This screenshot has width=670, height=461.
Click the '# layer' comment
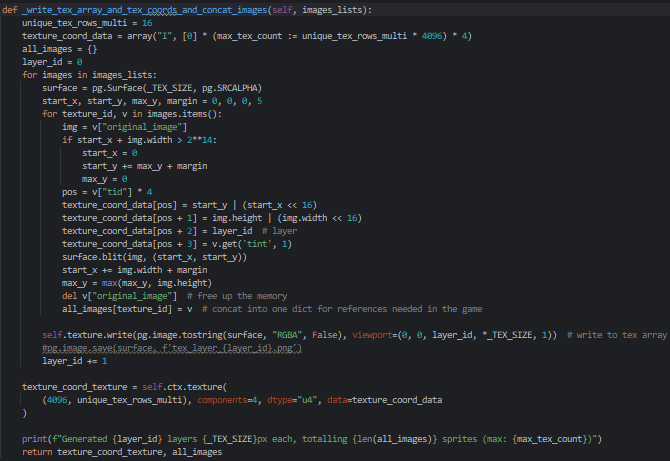(279, 231)
